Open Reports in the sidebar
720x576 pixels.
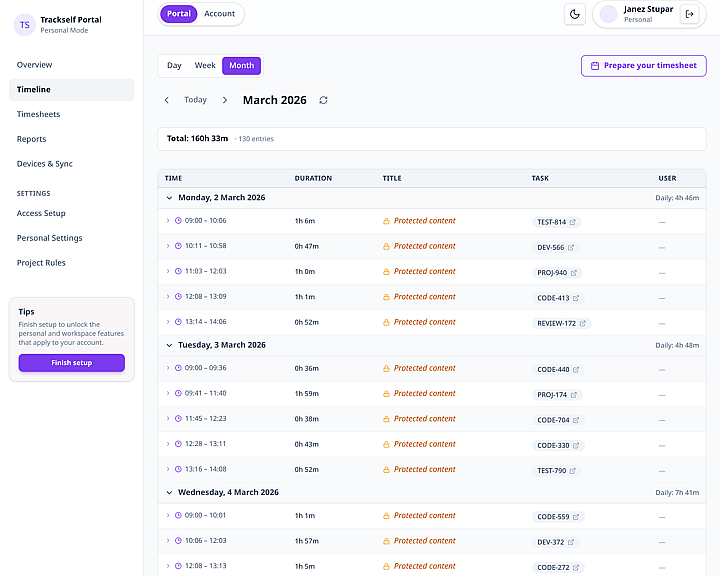[x=72, y=139]
